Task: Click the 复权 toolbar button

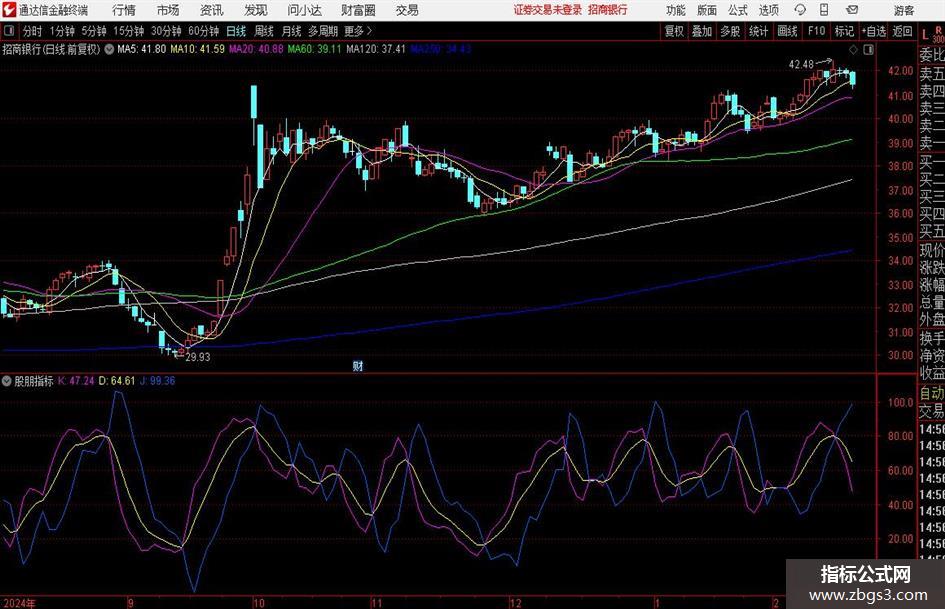Action: click(x=674, y=31)
